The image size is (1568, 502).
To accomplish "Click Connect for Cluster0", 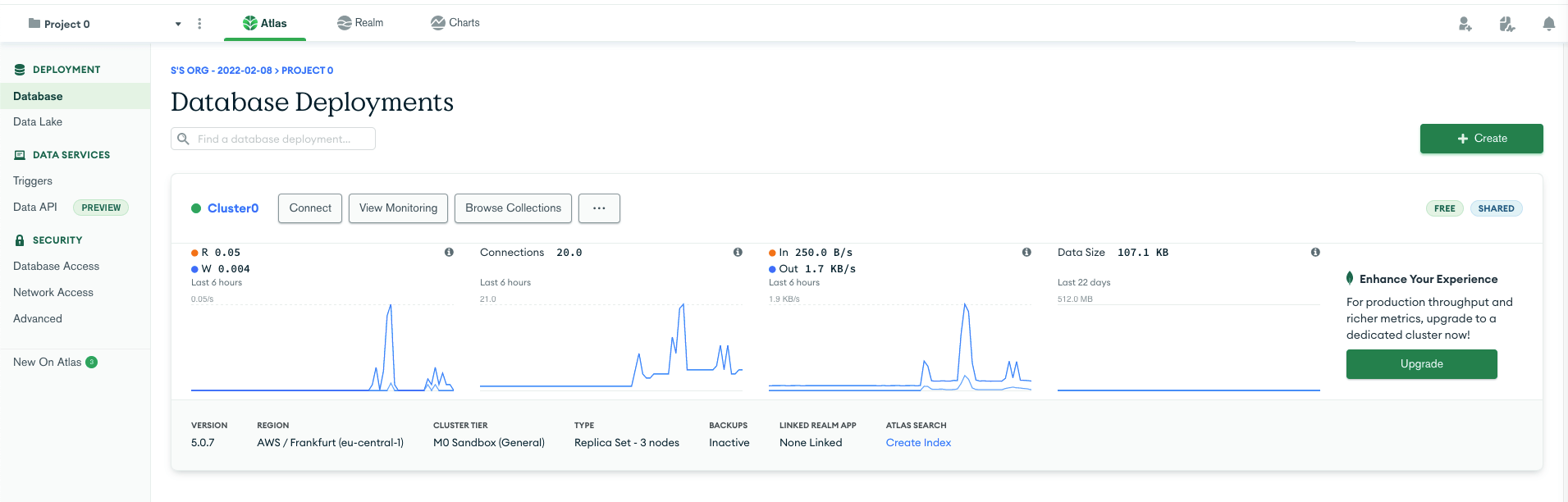I will pos(310,208).
